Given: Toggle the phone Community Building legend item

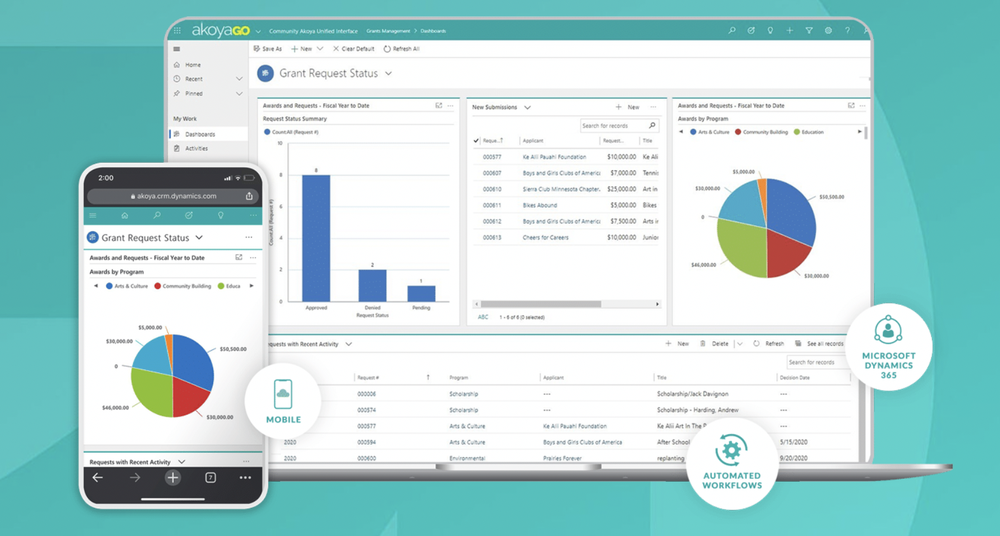Looking at the screenshot, I should [182, 286].
